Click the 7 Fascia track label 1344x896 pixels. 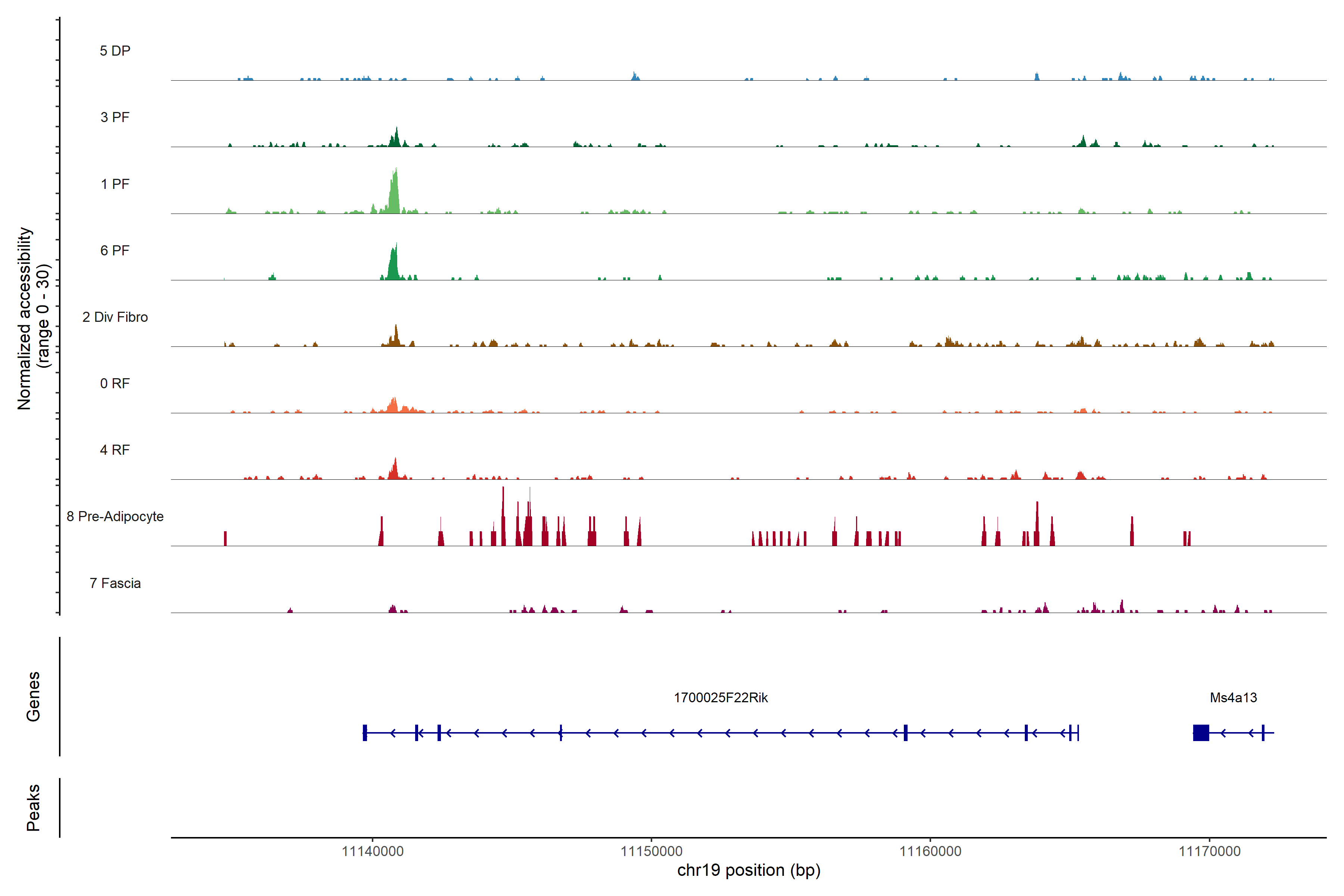pos(115,584)
